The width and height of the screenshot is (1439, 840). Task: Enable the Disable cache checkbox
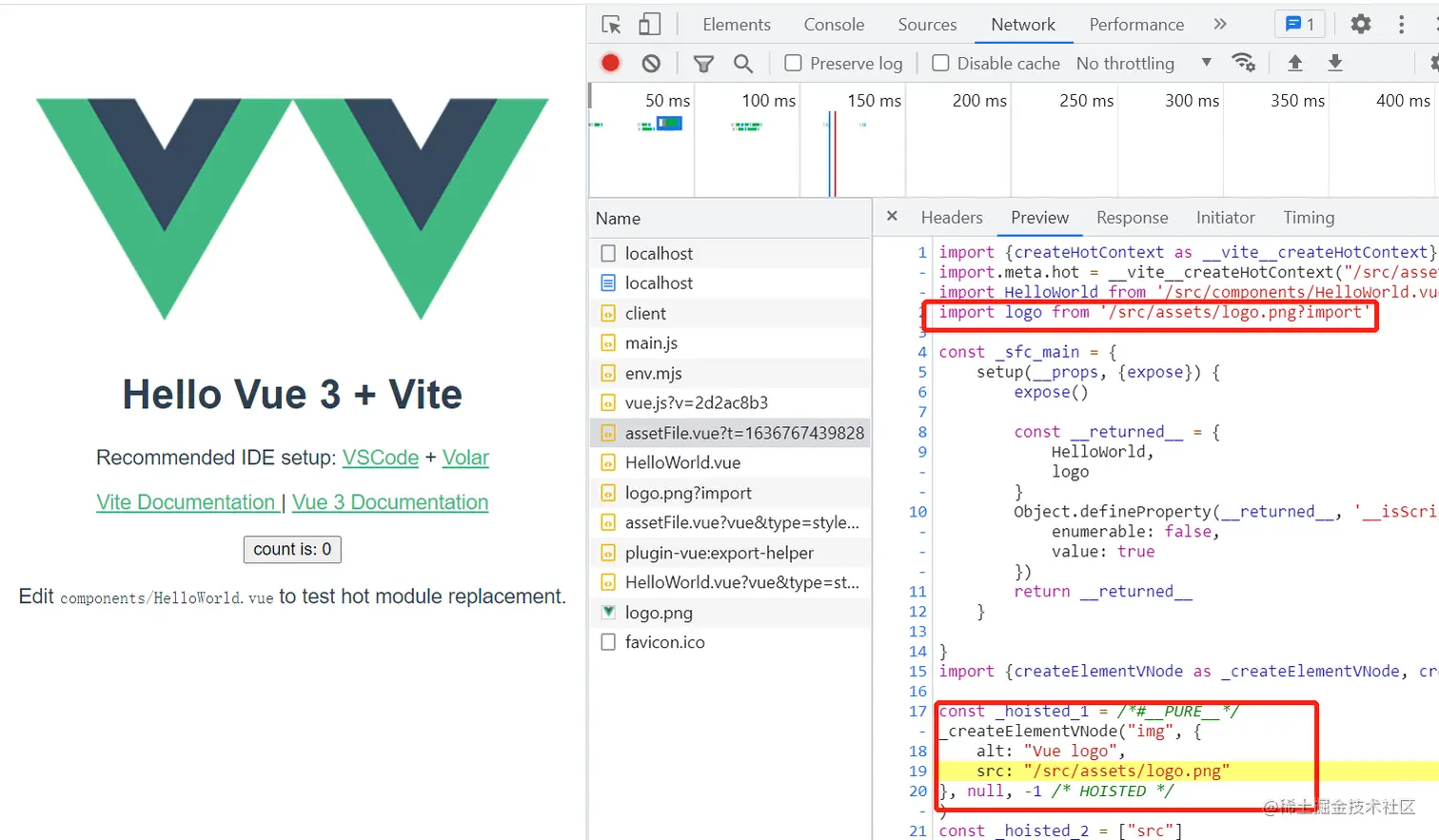point(940,64)
